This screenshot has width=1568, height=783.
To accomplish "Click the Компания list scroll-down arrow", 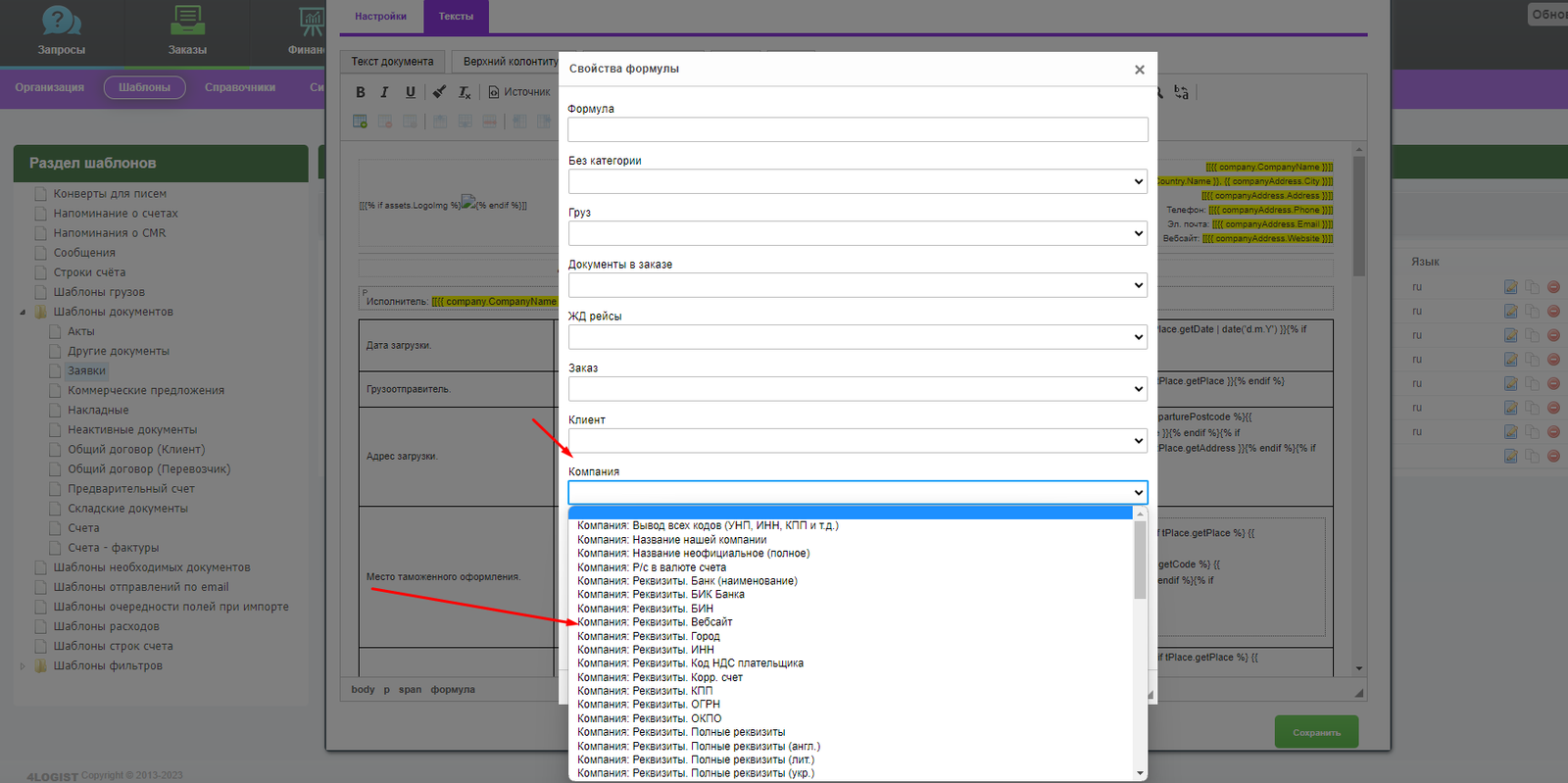I will click(1140, 773).
